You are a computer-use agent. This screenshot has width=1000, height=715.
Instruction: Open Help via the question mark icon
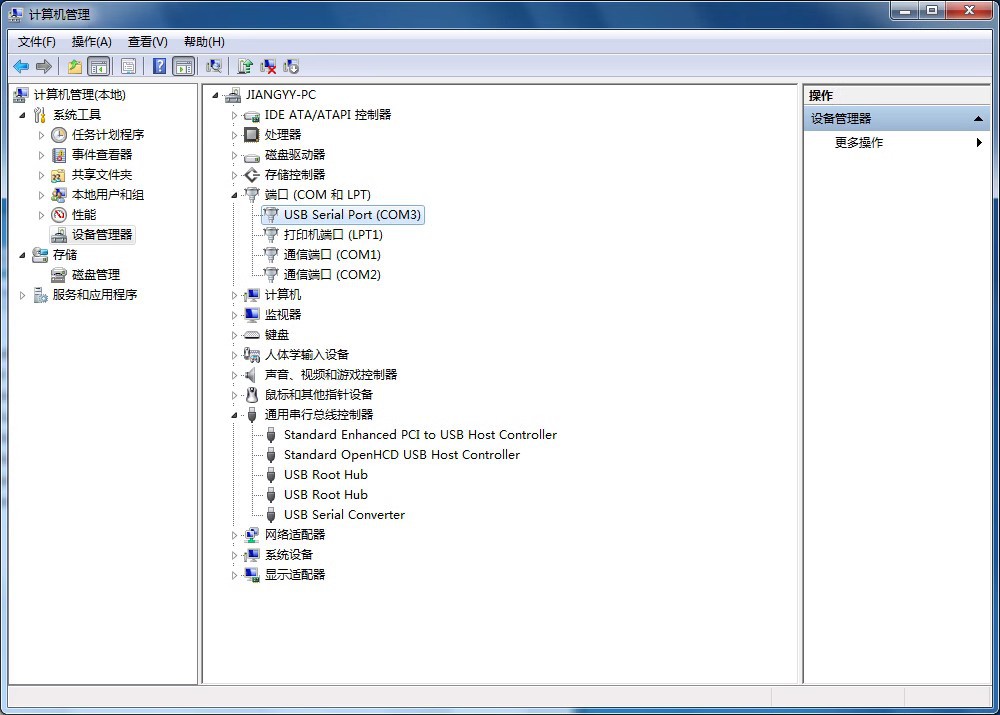point(159,66)
